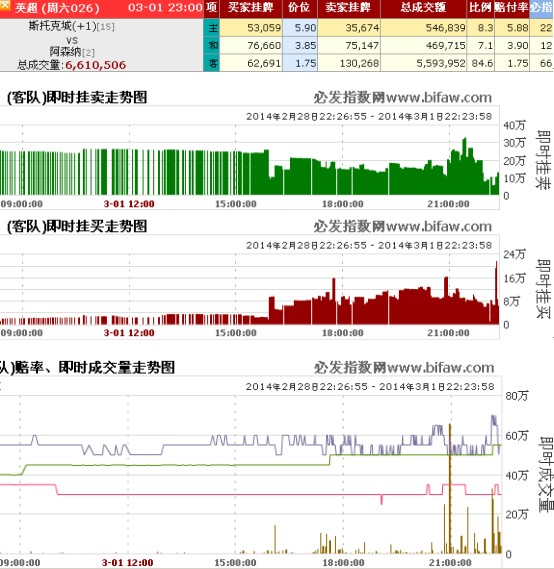Click away team 阿森纳 name
The height and width of the screenshot is (569, 554).
point(65,52)
